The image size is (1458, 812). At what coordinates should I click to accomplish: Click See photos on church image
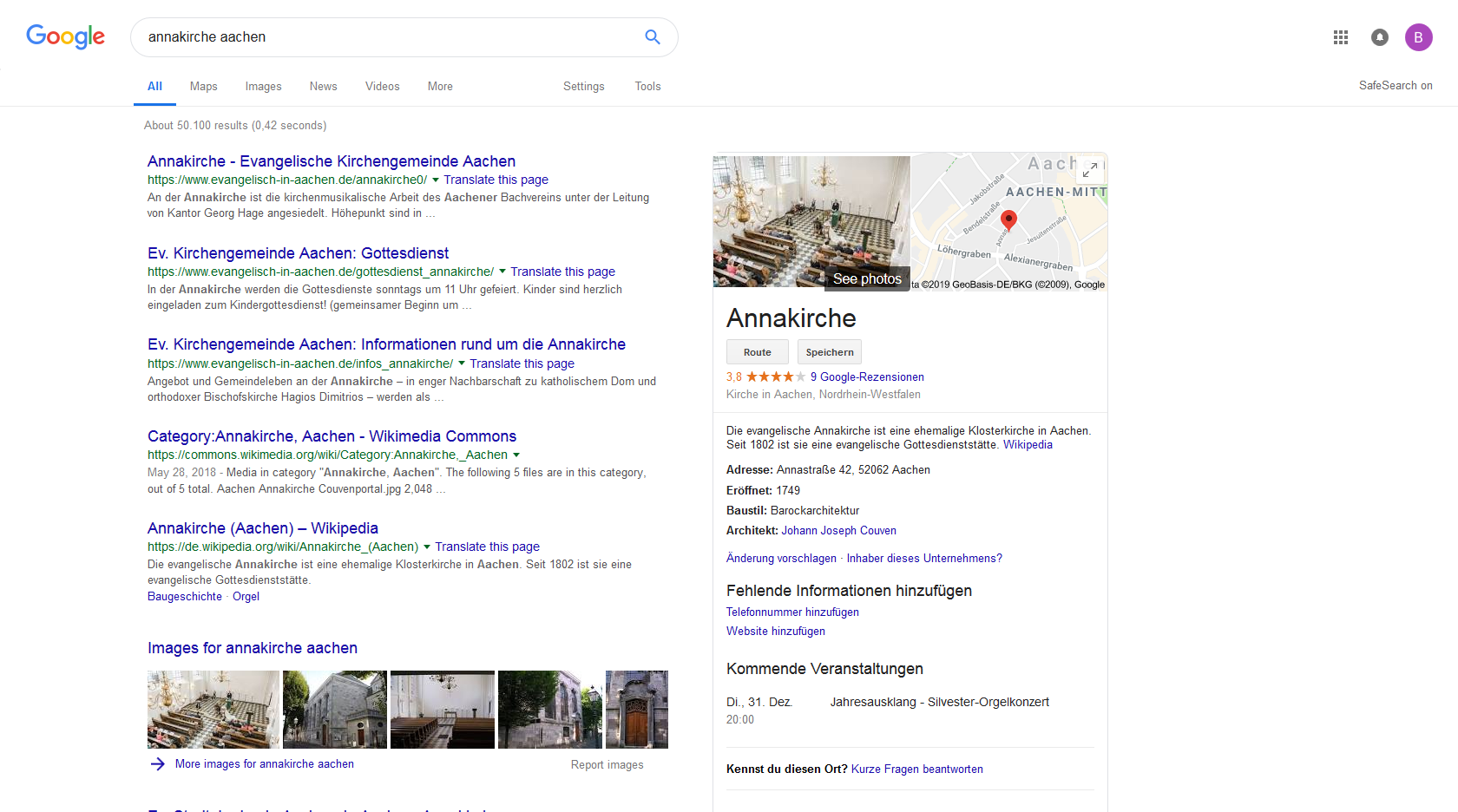click(x=867, y=278)
